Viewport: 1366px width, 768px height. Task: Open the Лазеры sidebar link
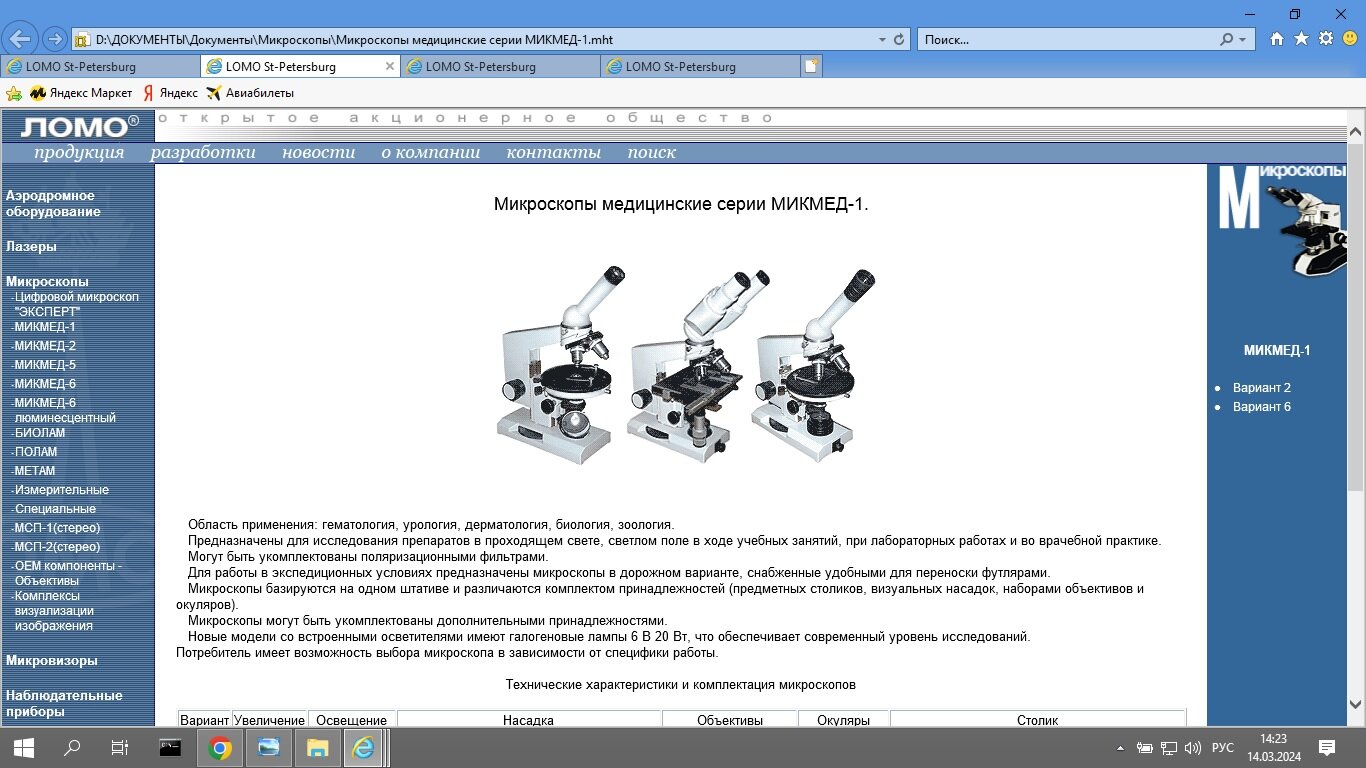[x=31, y=246]
